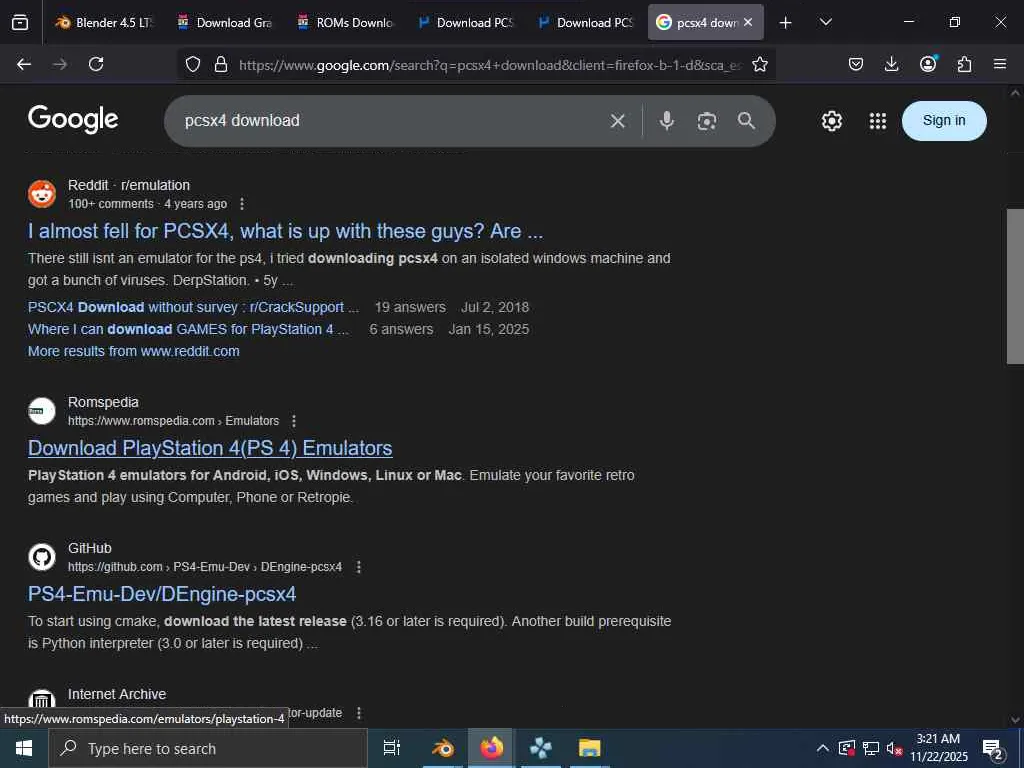Open options menu for Reddit result
This screenshot has height=768, width=1024.
pos(242,204)
